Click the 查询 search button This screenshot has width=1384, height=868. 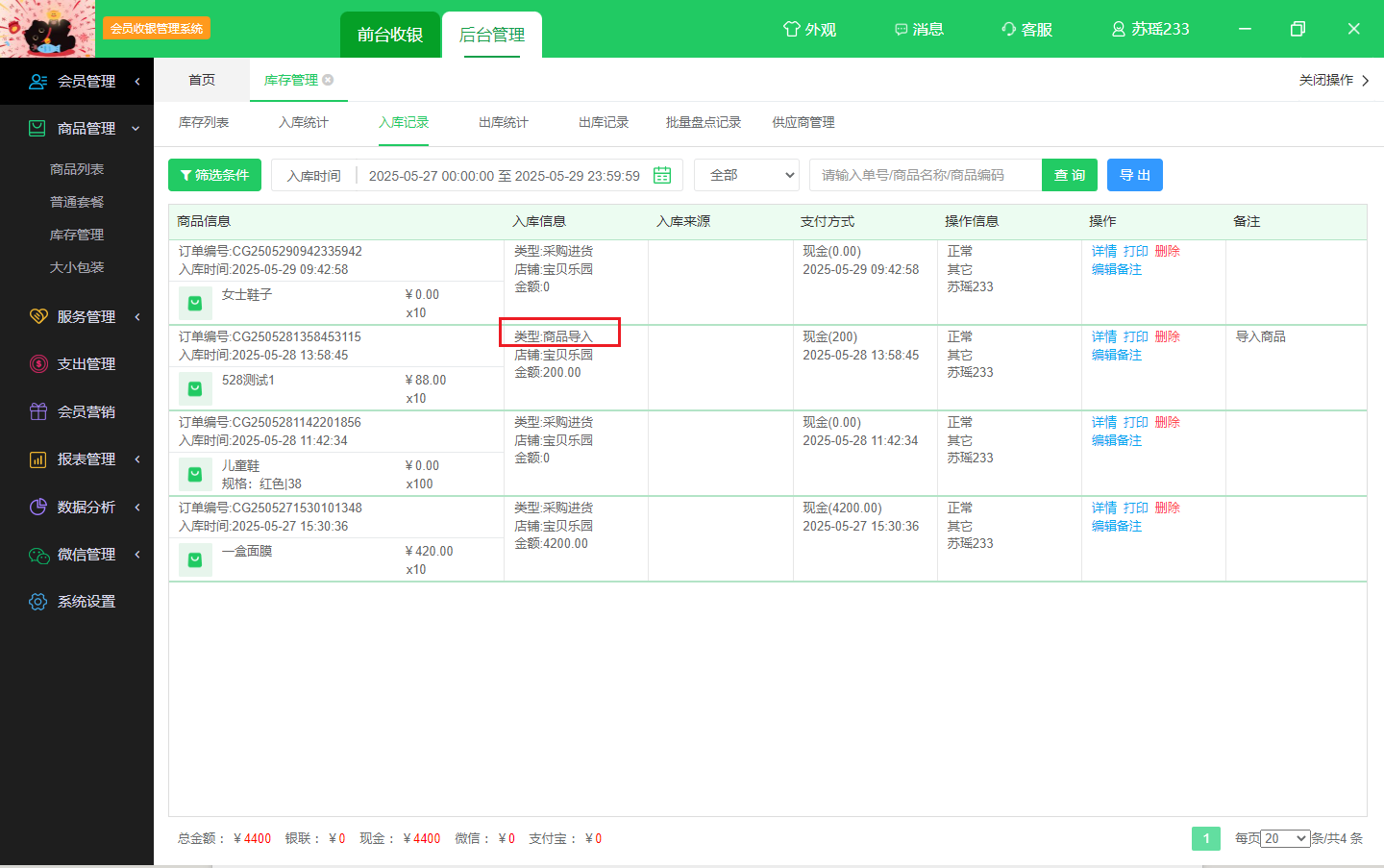(1070, 175)
